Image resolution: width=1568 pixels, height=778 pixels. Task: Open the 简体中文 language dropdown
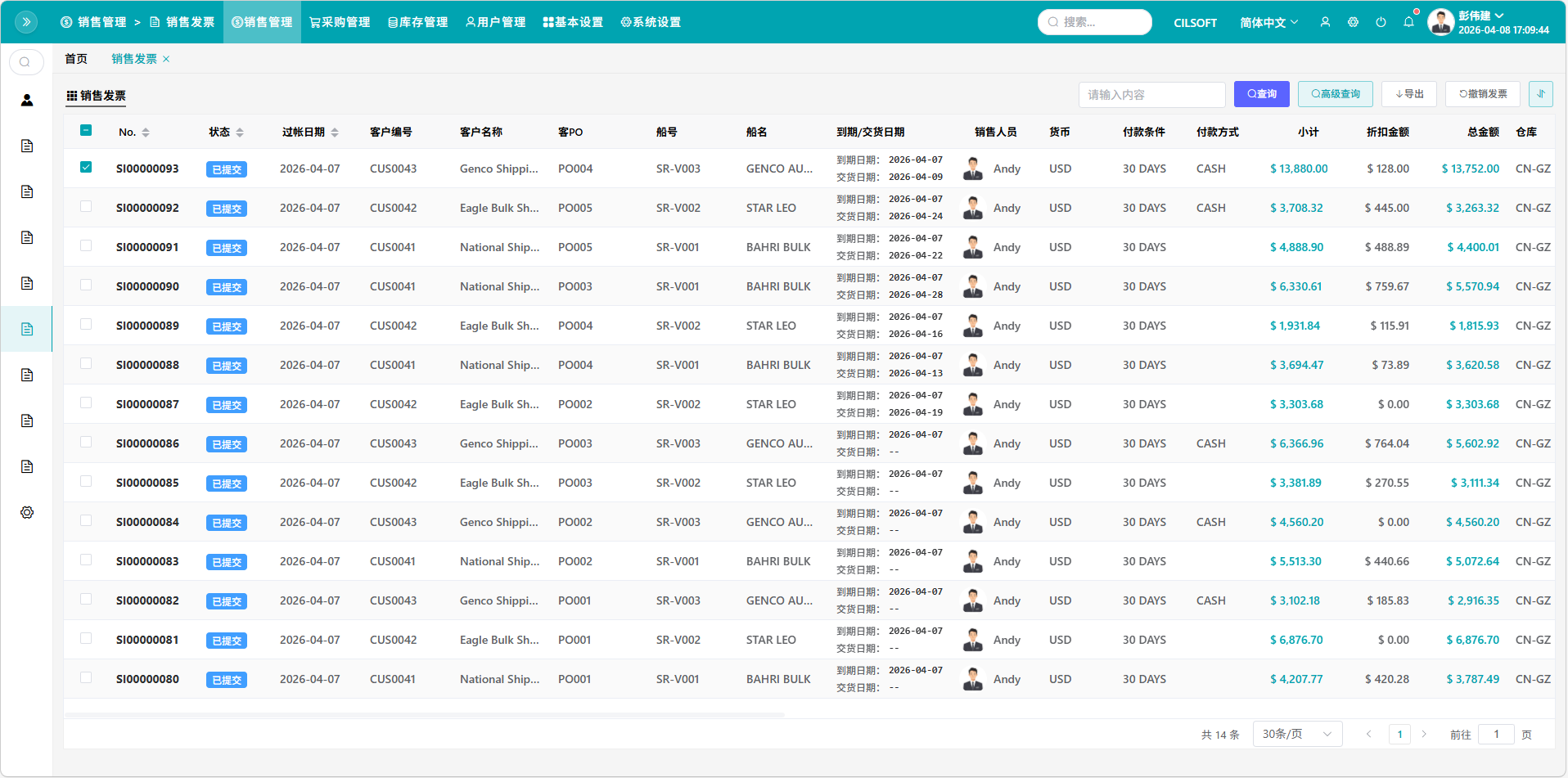1268,22
